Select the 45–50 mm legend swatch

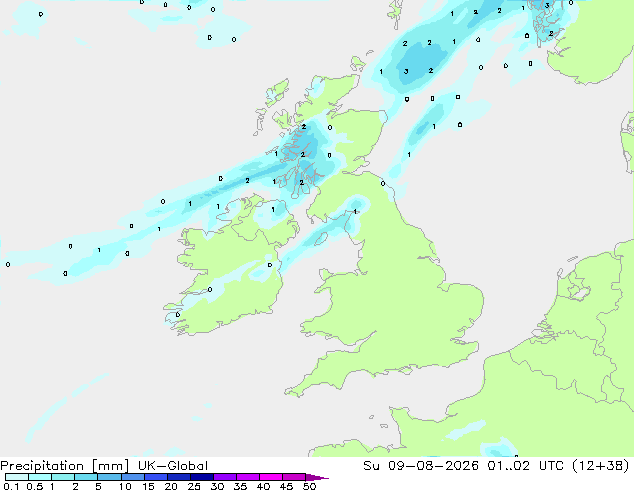[294, 477]
